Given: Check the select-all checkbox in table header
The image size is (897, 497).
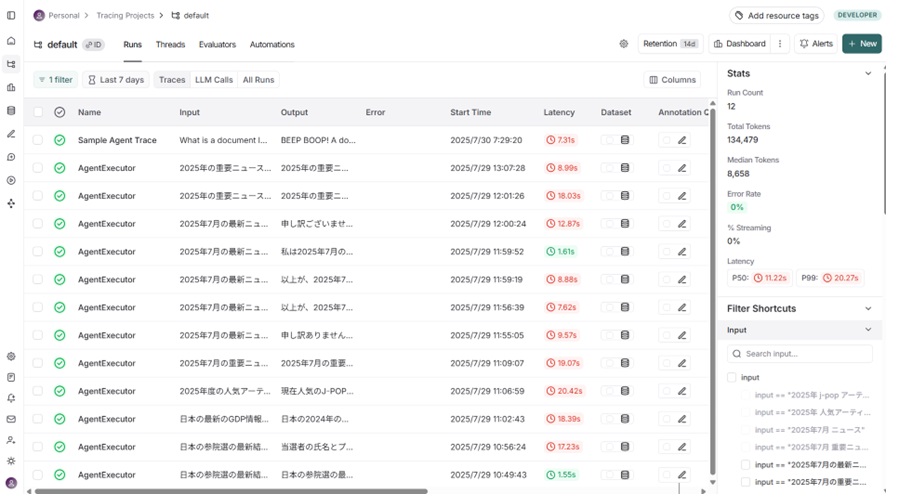Looking at the screenshot, I should coord(37,113).
